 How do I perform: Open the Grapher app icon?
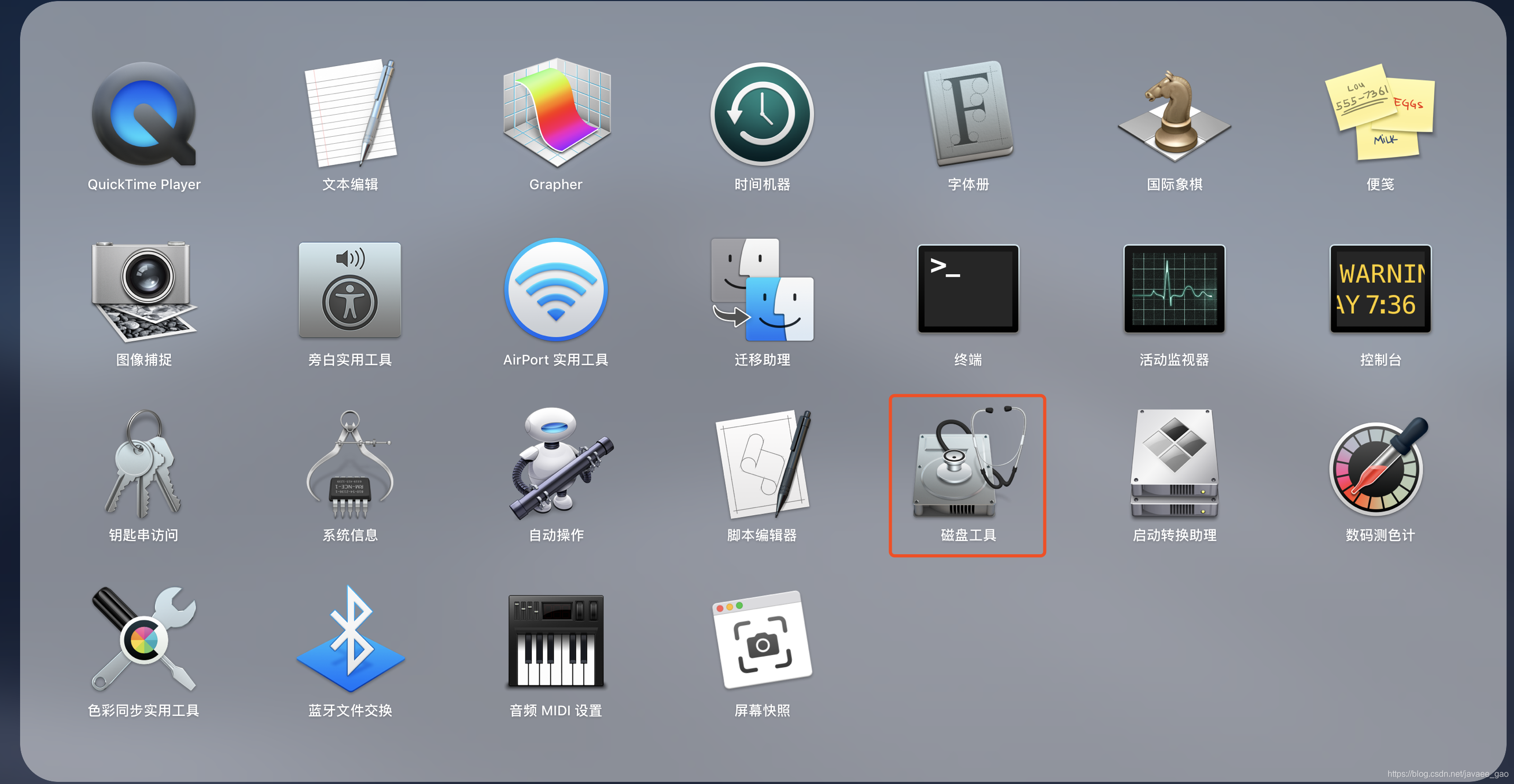(556, 113)
